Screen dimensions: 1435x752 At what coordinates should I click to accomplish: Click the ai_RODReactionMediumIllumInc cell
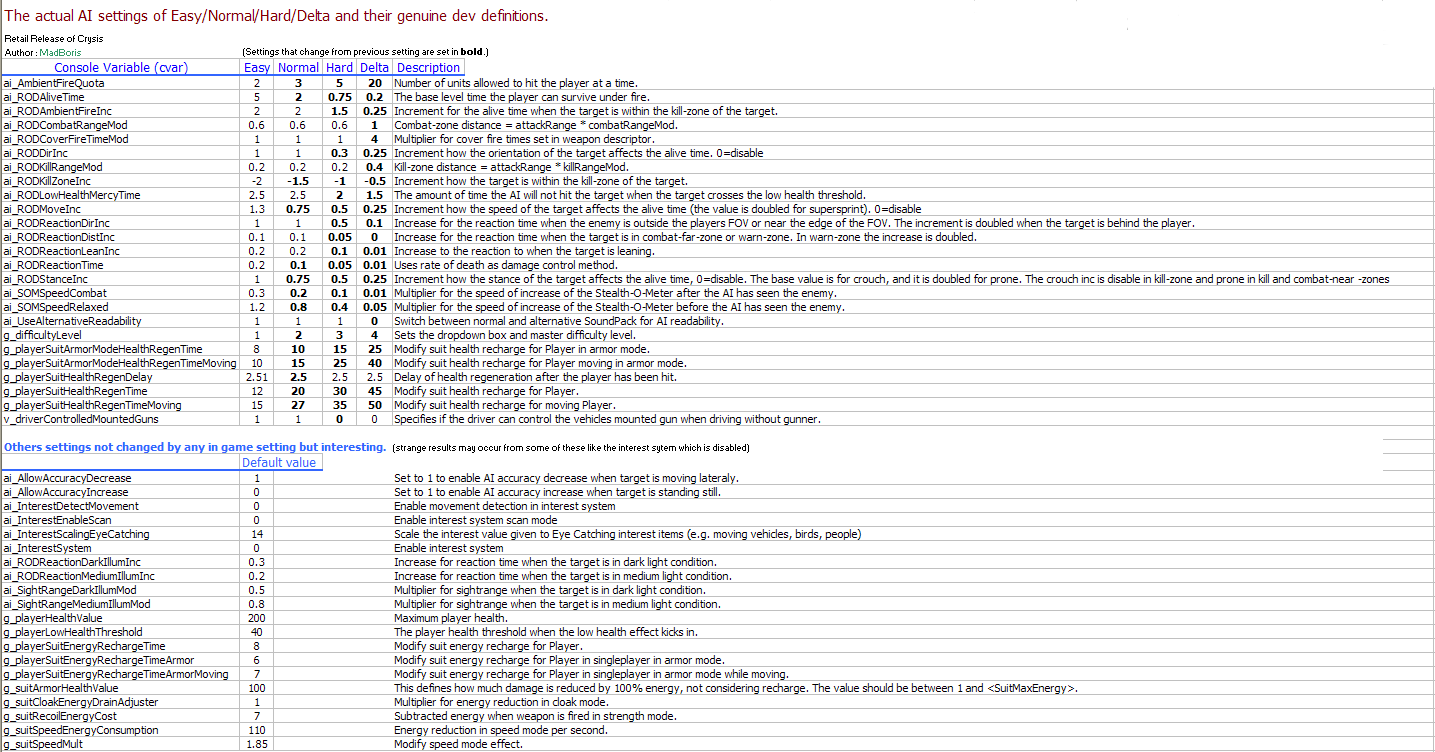point(121,576)
